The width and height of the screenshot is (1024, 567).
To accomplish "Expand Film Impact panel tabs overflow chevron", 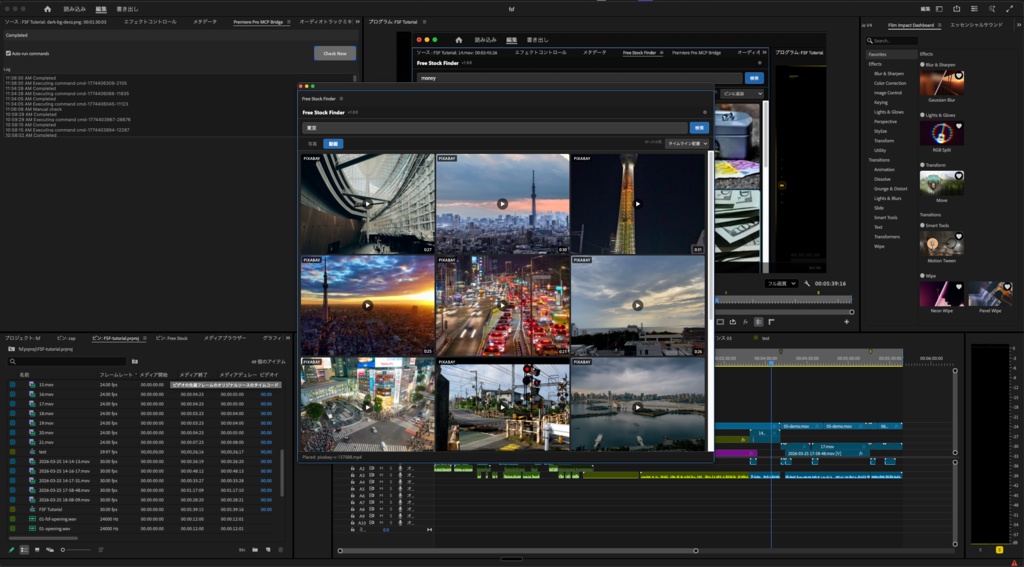I will [1018, 25].
